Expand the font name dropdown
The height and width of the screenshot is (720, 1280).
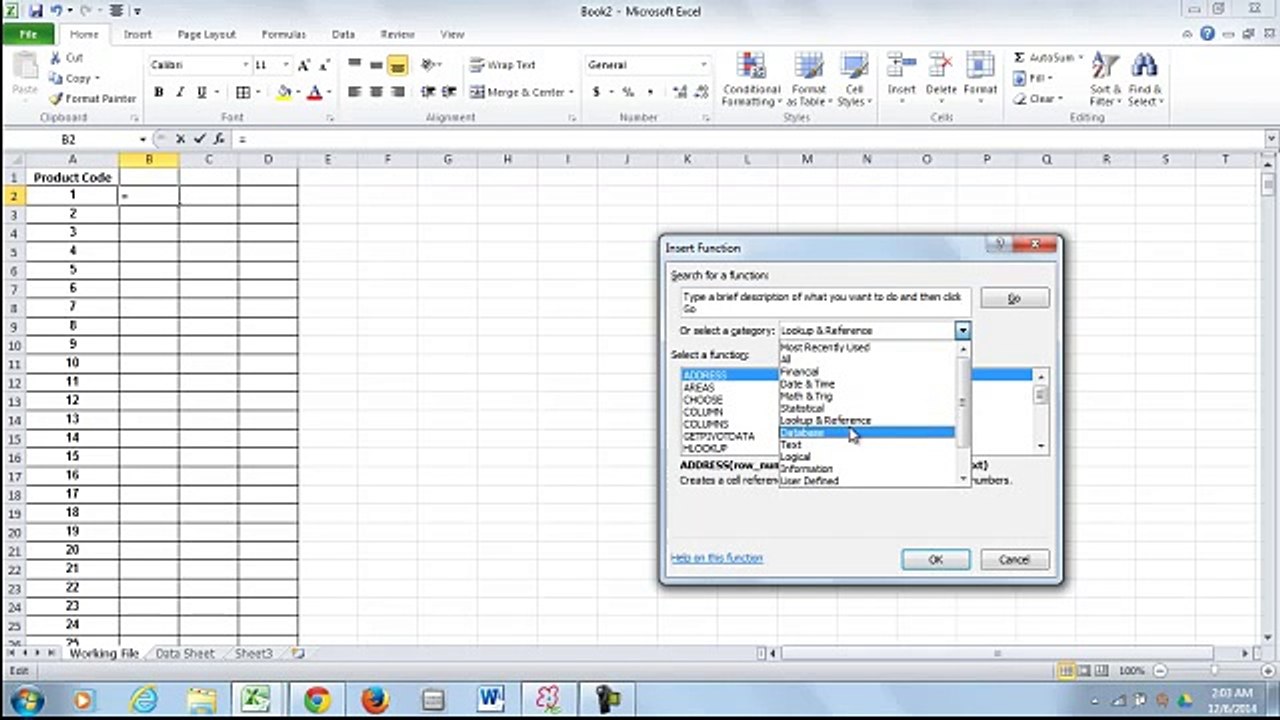(x=245, y=65)
